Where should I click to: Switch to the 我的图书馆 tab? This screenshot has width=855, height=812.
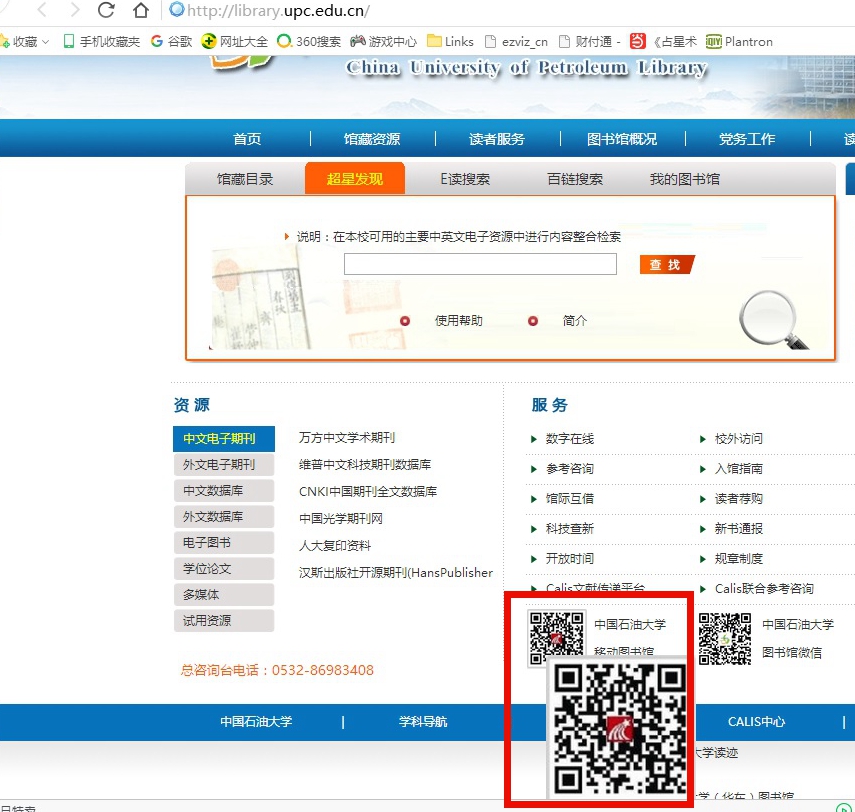(x=685, y=179)
